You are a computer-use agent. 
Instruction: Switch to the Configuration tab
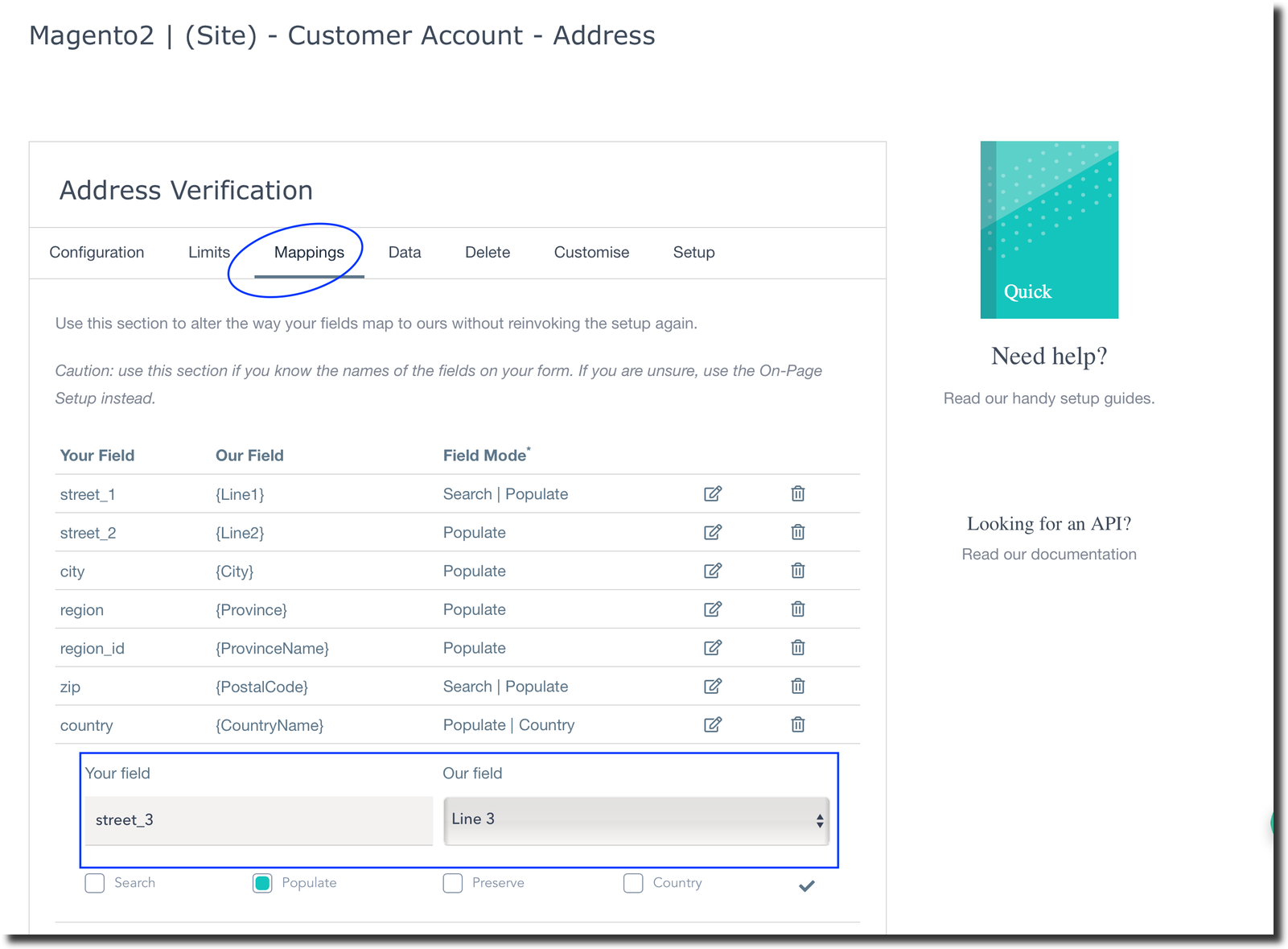(97, 253)
